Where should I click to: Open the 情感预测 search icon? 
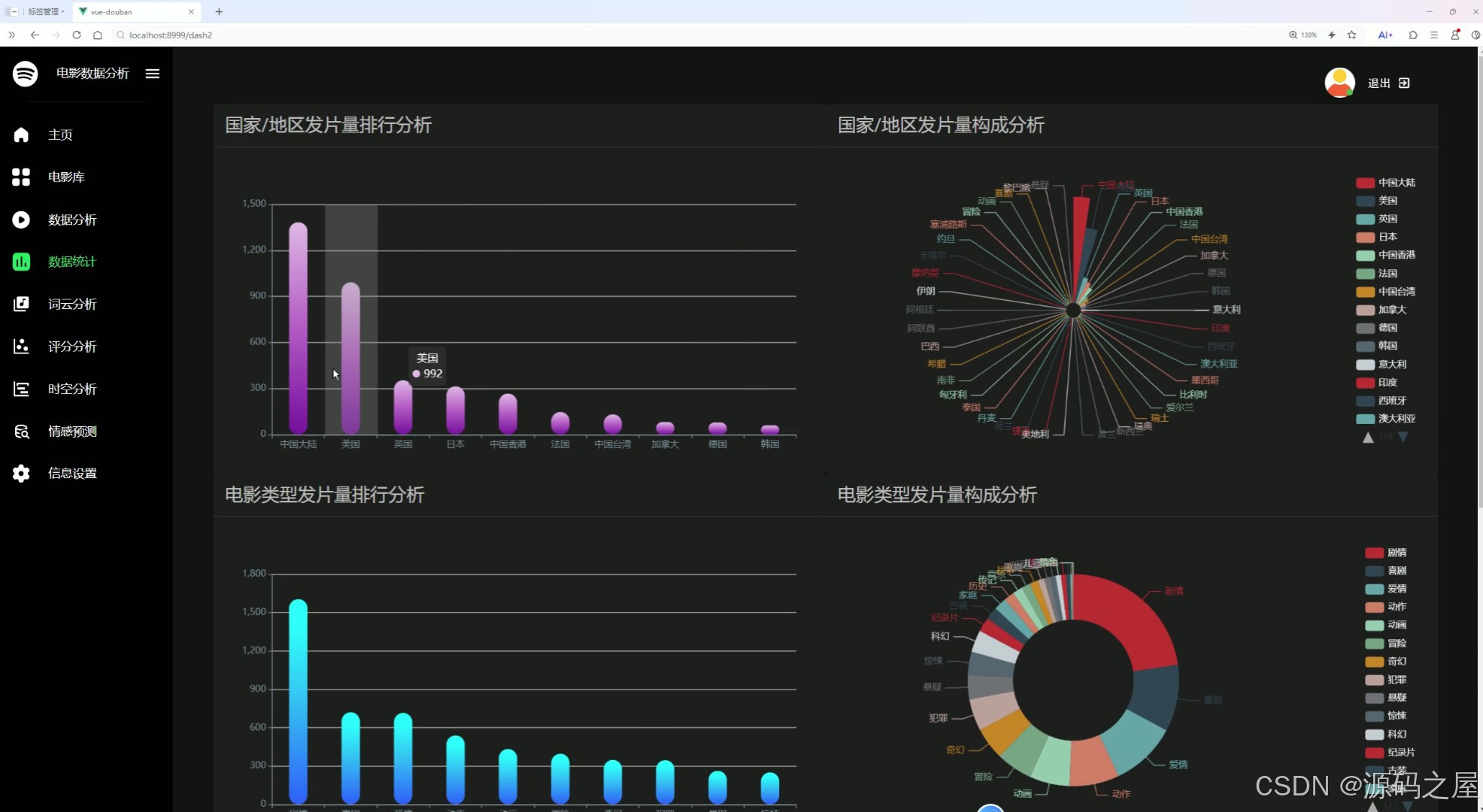[x=21, y=432]
